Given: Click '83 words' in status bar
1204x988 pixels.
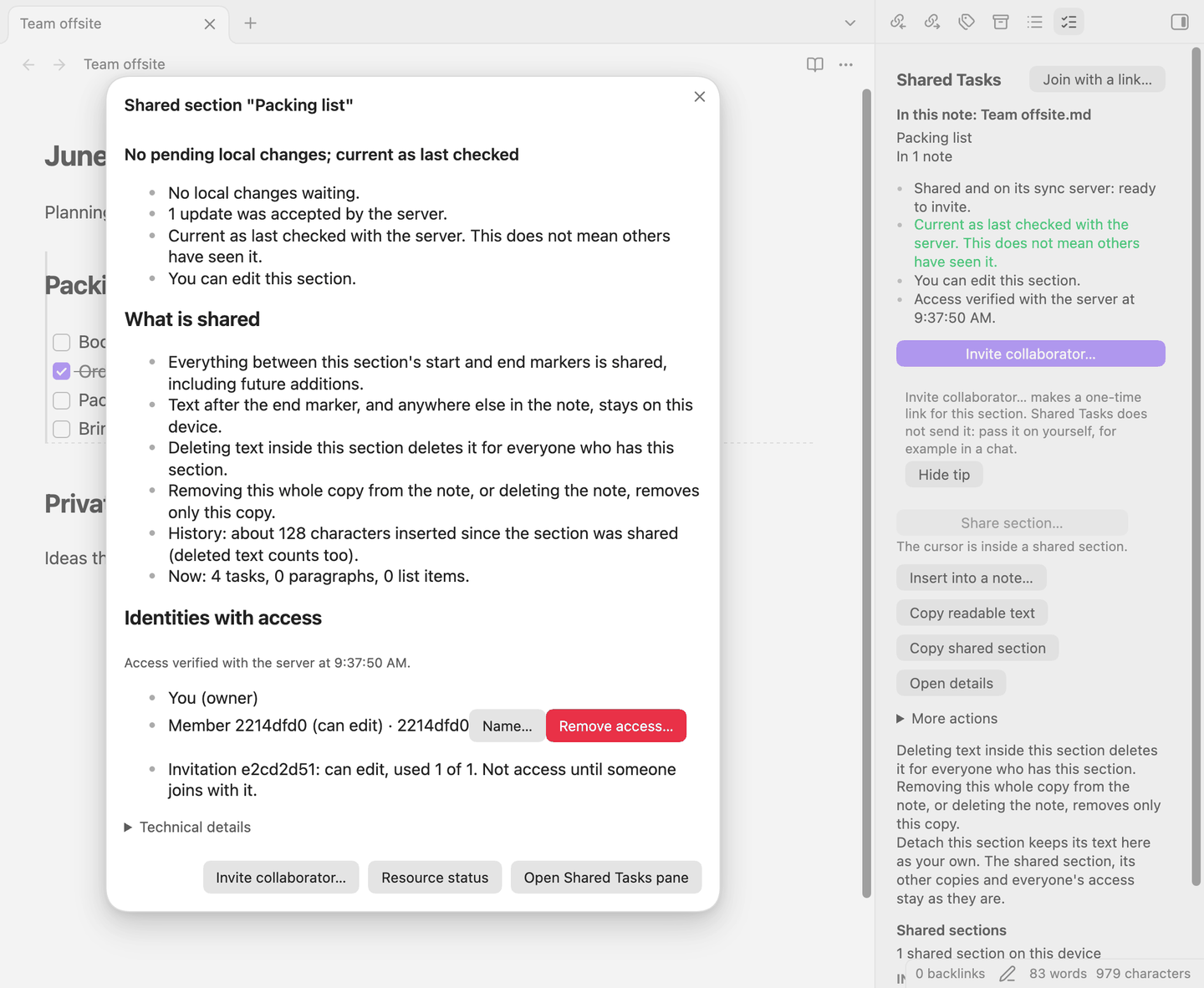Looking at the screenshot, I should (x=1058, y=974).
